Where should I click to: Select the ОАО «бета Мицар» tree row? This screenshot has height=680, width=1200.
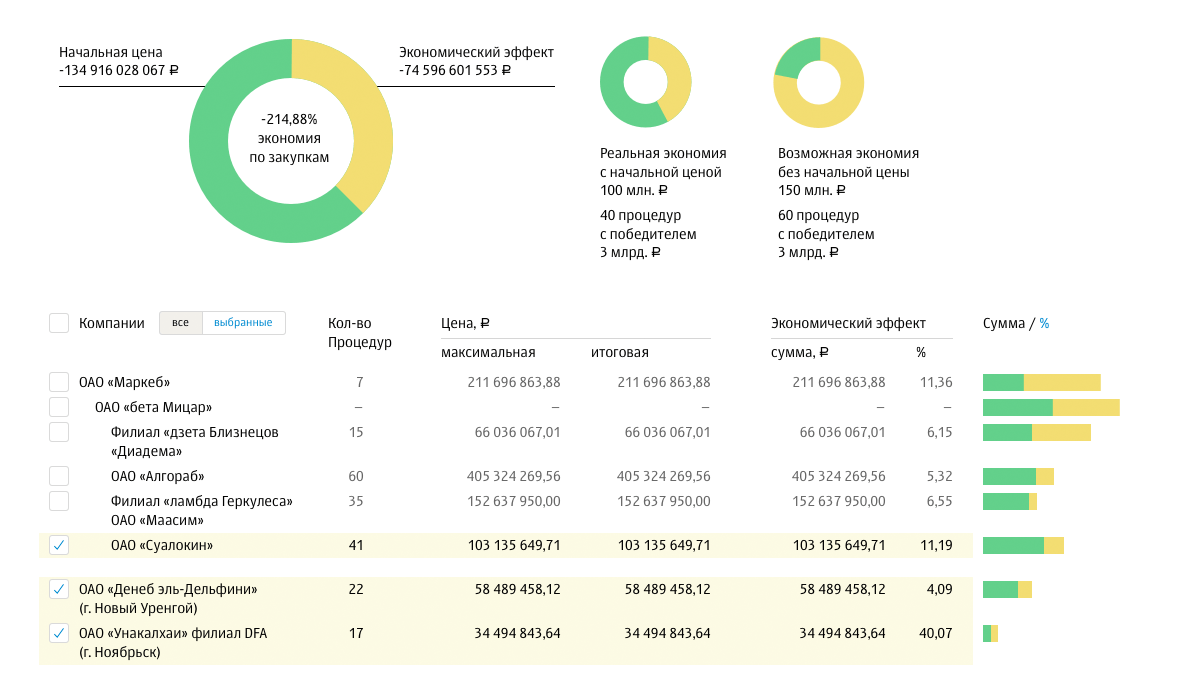[153, 407]
